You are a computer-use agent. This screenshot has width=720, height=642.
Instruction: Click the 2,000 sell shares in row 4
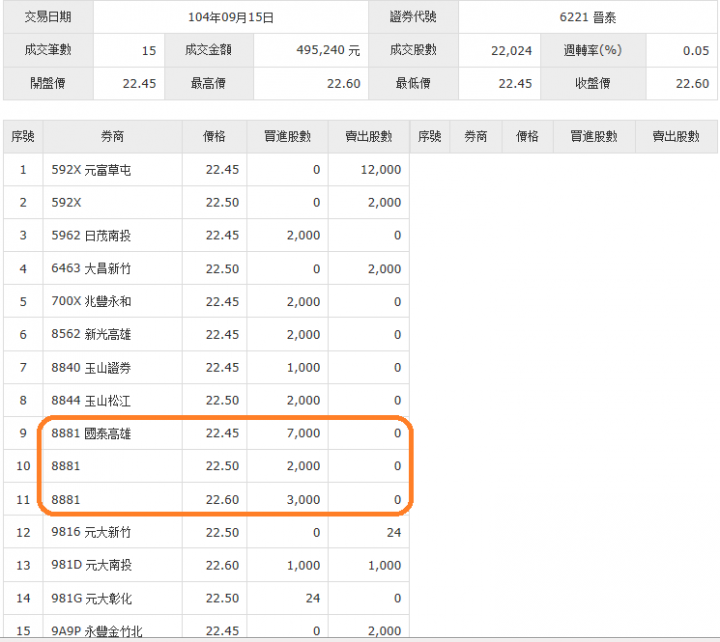point(385,269)
